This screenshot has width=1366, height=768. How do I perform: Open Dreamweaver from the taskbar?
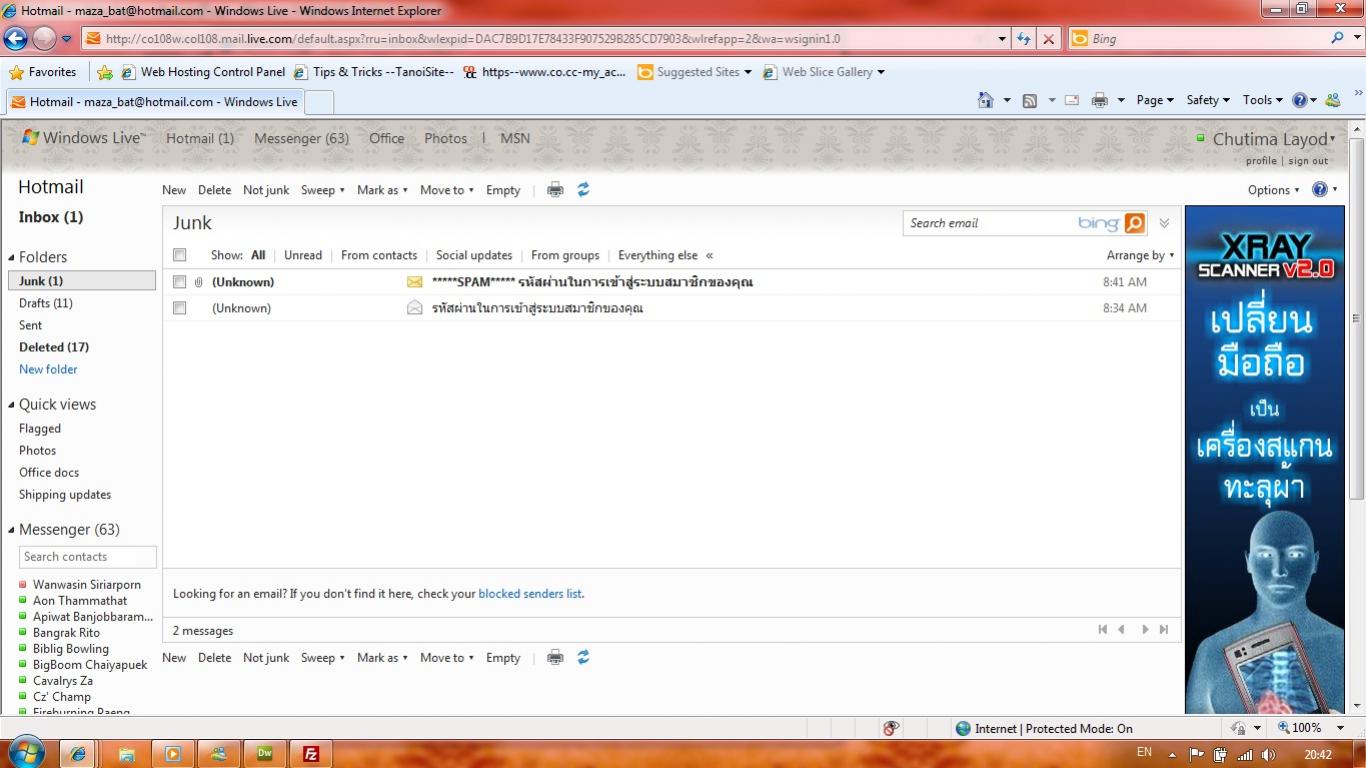(265, 753)
